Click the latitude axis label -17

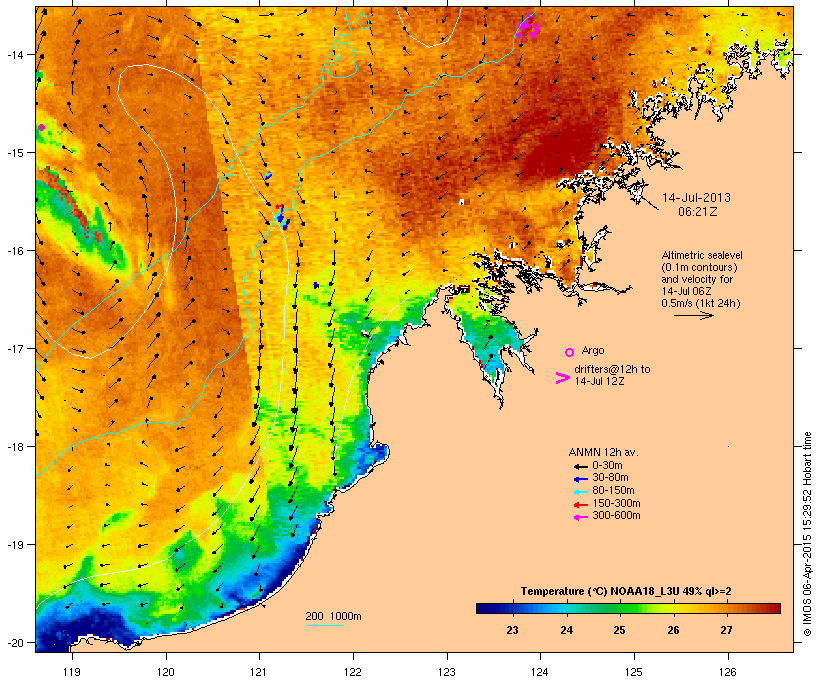coord(15,348)
